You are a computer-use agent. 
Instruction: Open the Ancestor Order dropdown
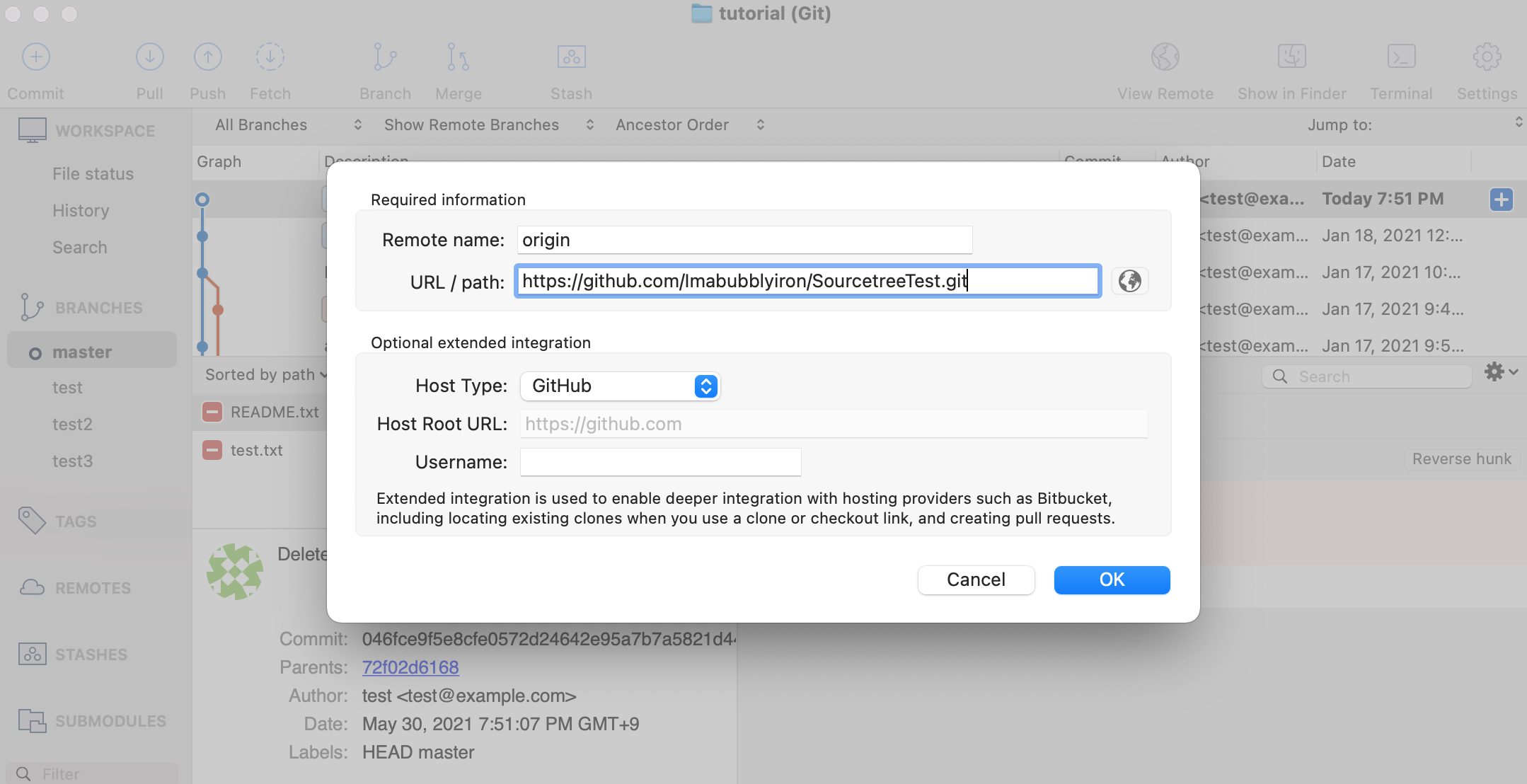click(690, 125)
